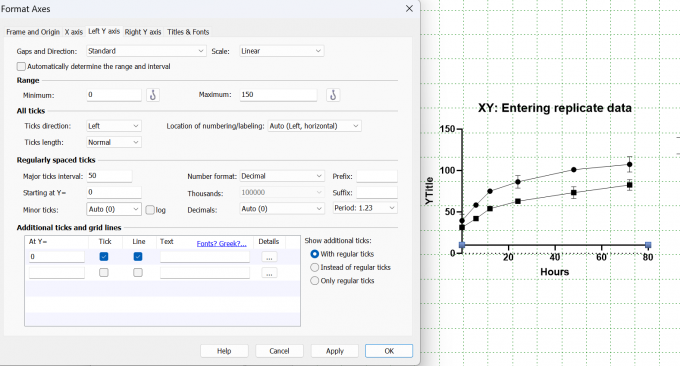Select the Left Y axis tab

[104, 31]
